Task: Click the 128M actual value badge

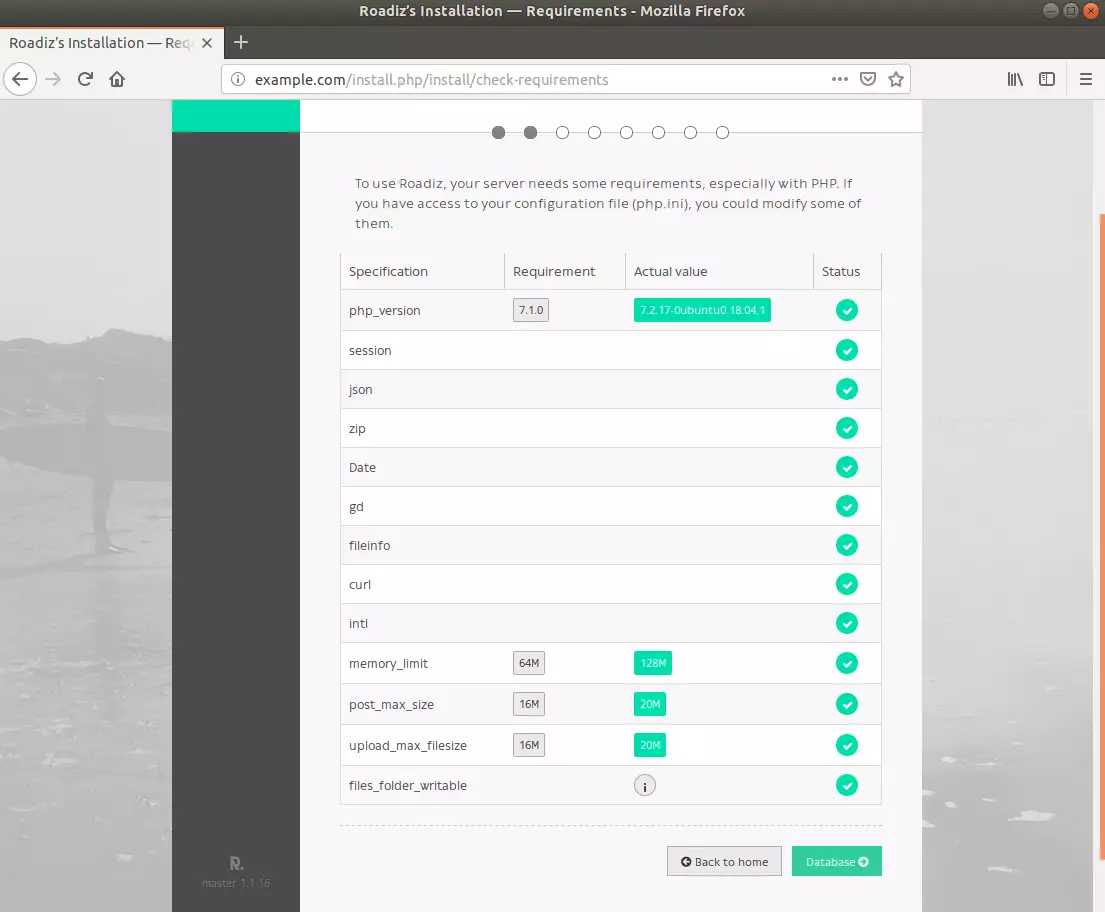Action: (653, 663)
